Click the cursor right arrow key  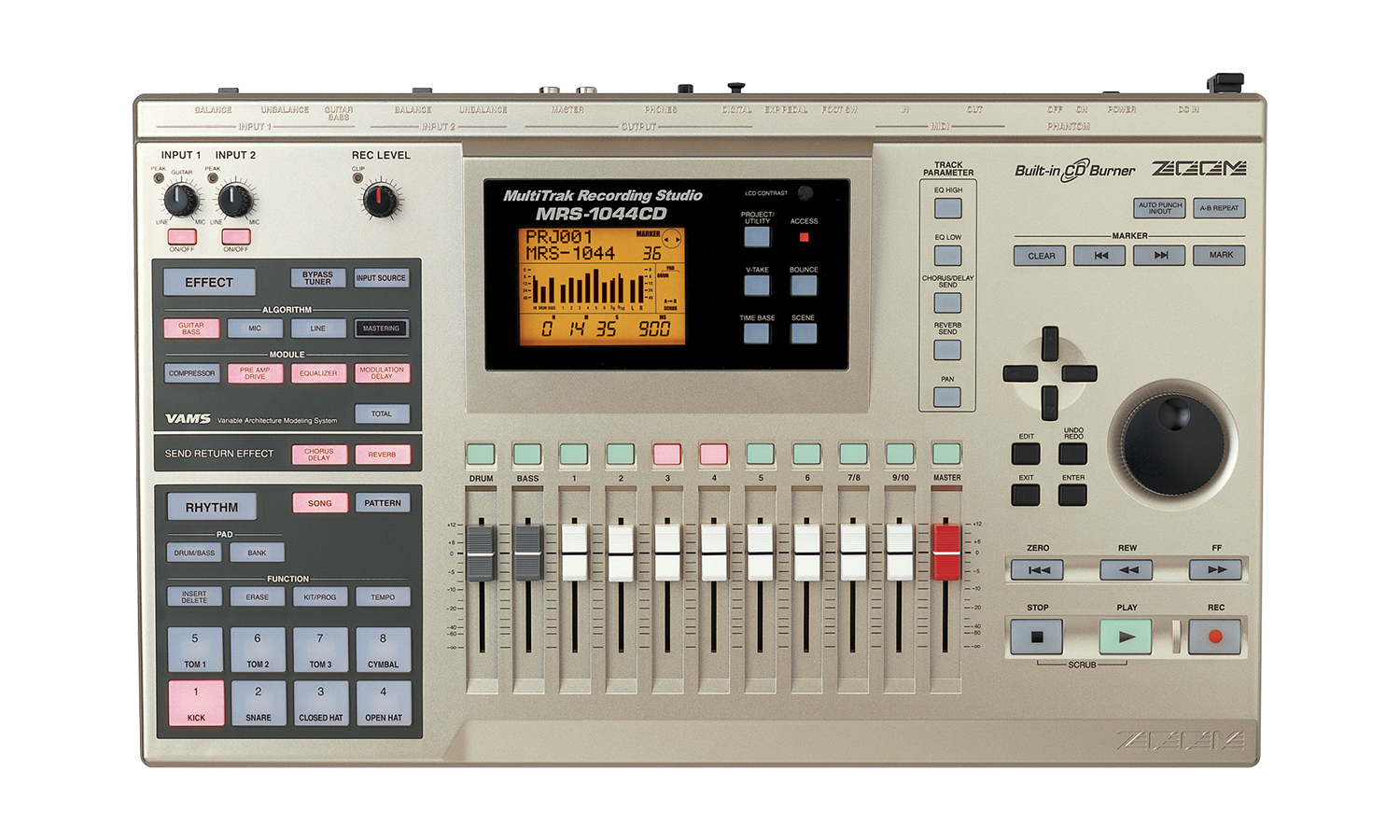pyautogui.click(x=1079, y=373)
